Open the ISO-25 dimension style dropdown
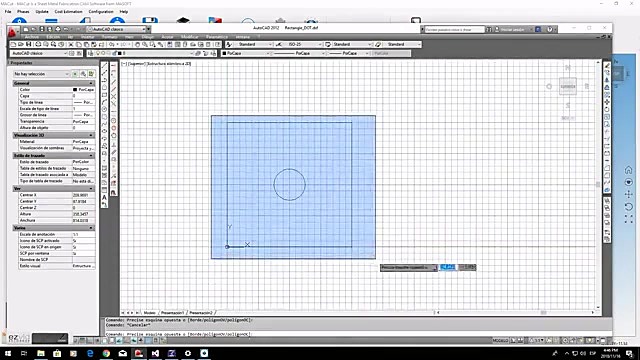This screenshot has height=360, width=640. click(302, 44)
